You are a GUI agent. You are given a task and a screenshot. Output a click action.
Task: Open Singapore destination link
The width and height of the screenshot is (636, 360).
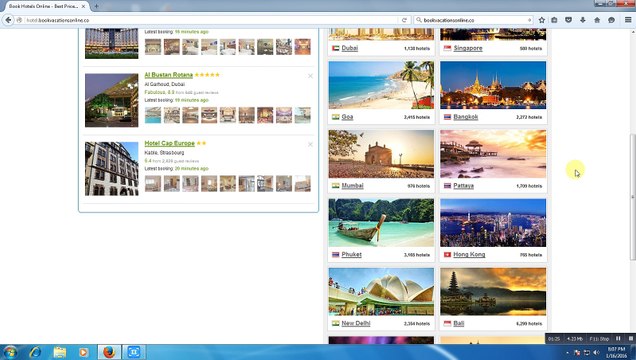[x=468, y=48]
